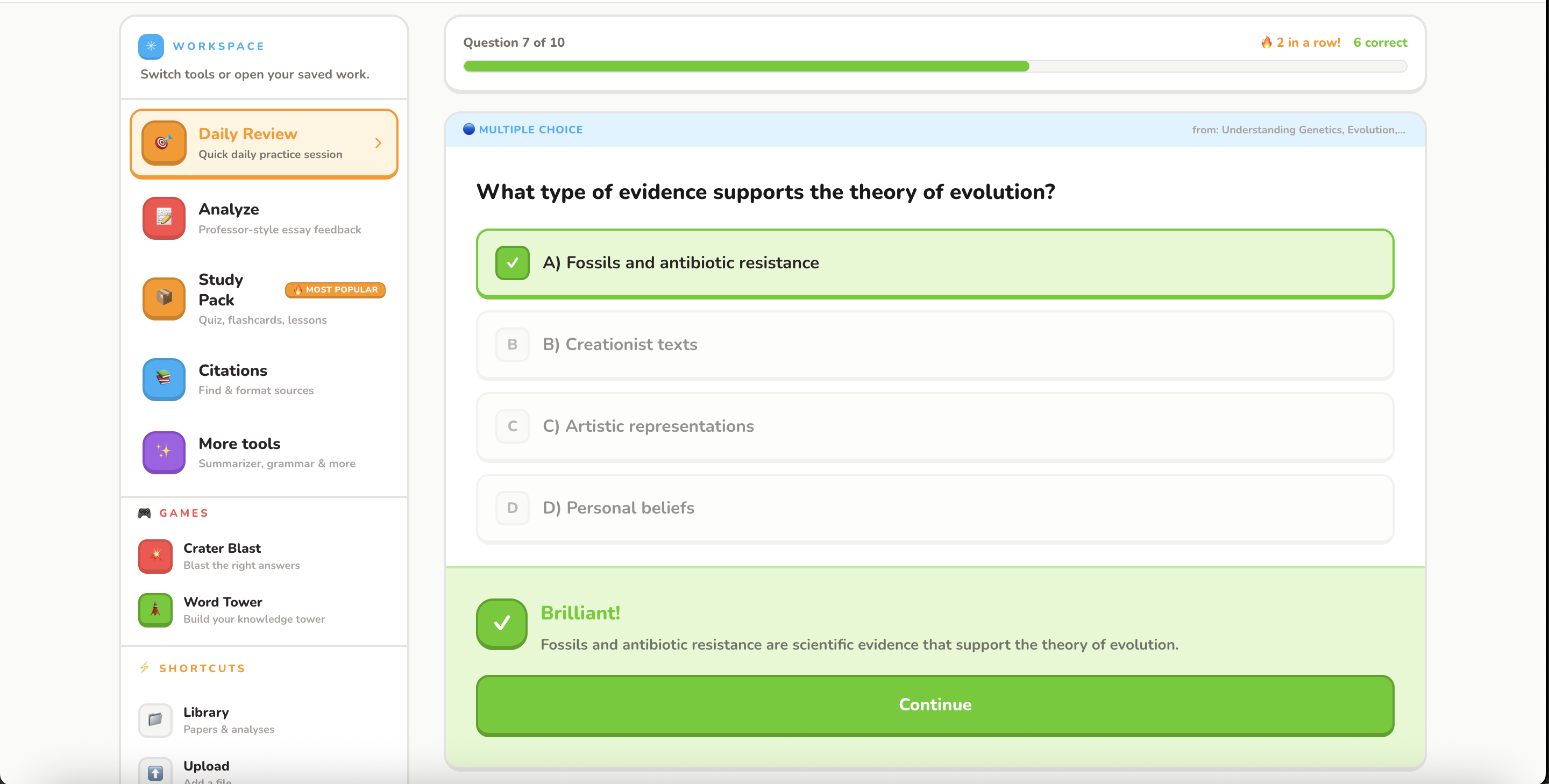Image resolution: width=1549 pixels, height=784 pixels.
Task: Click the quiz progress bar
Action: [x=935, y=66]
